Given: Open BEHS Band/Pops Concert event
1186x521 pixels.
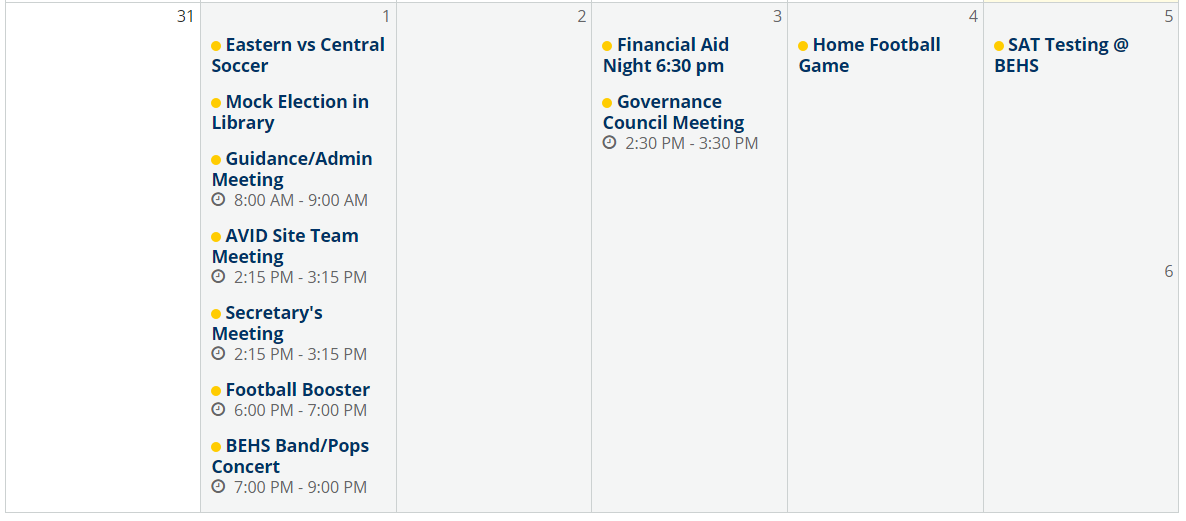Looking at the screenshot, I should coord(290,456).
